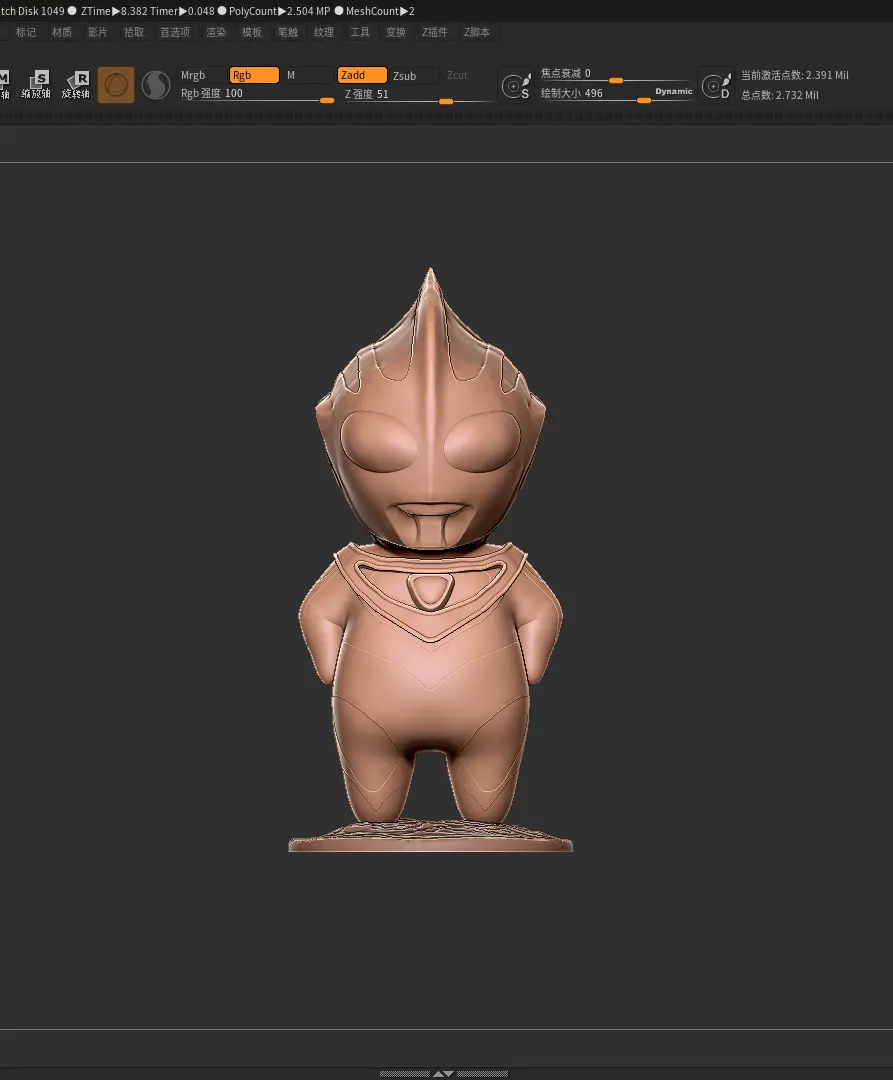This screenshot has height=1080, width=893.
Task: Click the dimmed Zcut button
Action: click(x=457, y=75)
